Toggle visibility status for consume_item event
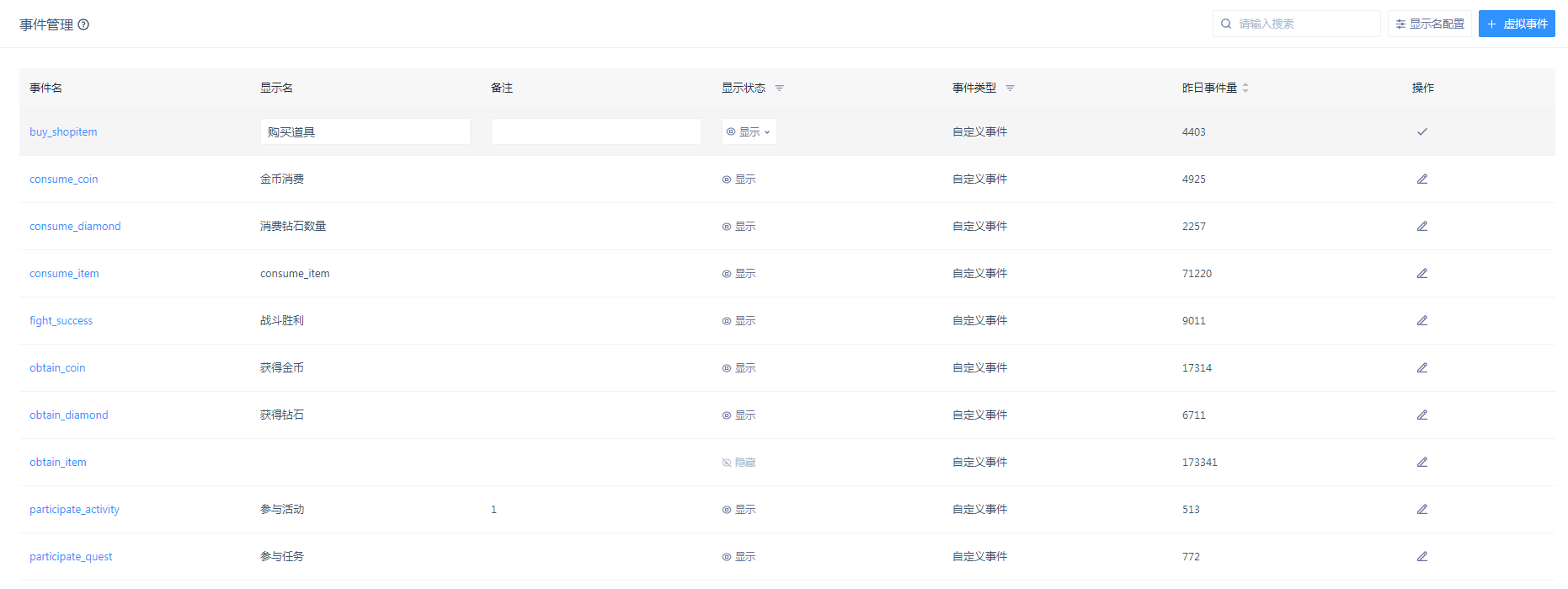 pos(739,274)
